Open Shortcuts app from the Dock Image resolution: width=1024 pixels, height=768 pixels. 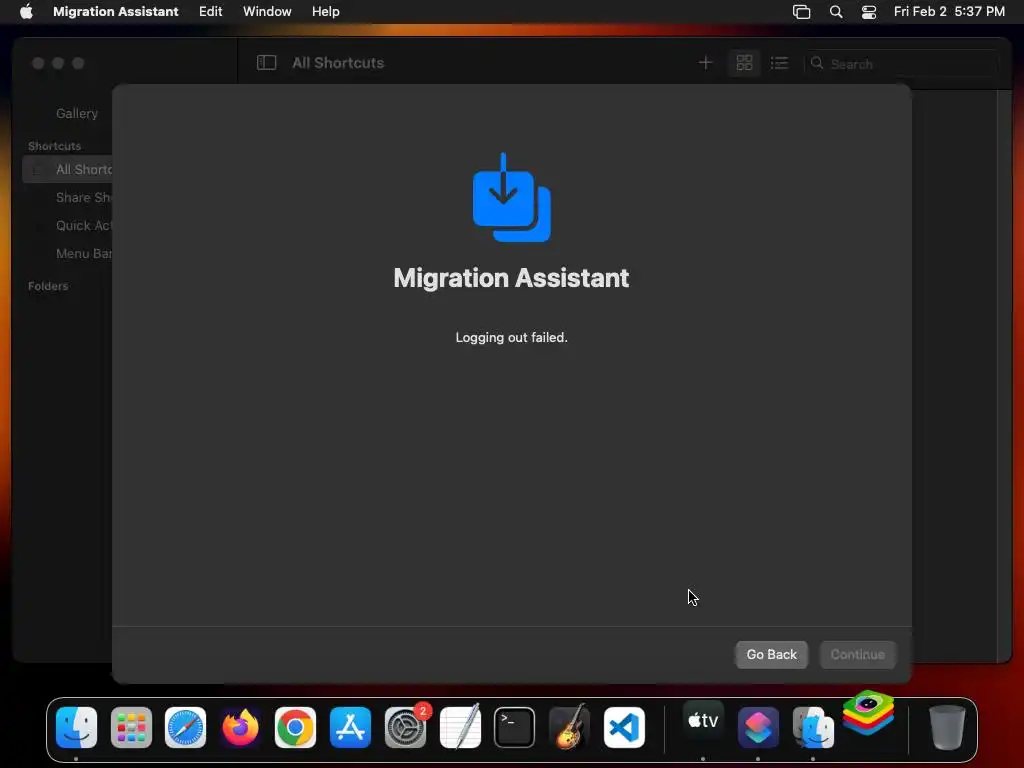[758, 728]
